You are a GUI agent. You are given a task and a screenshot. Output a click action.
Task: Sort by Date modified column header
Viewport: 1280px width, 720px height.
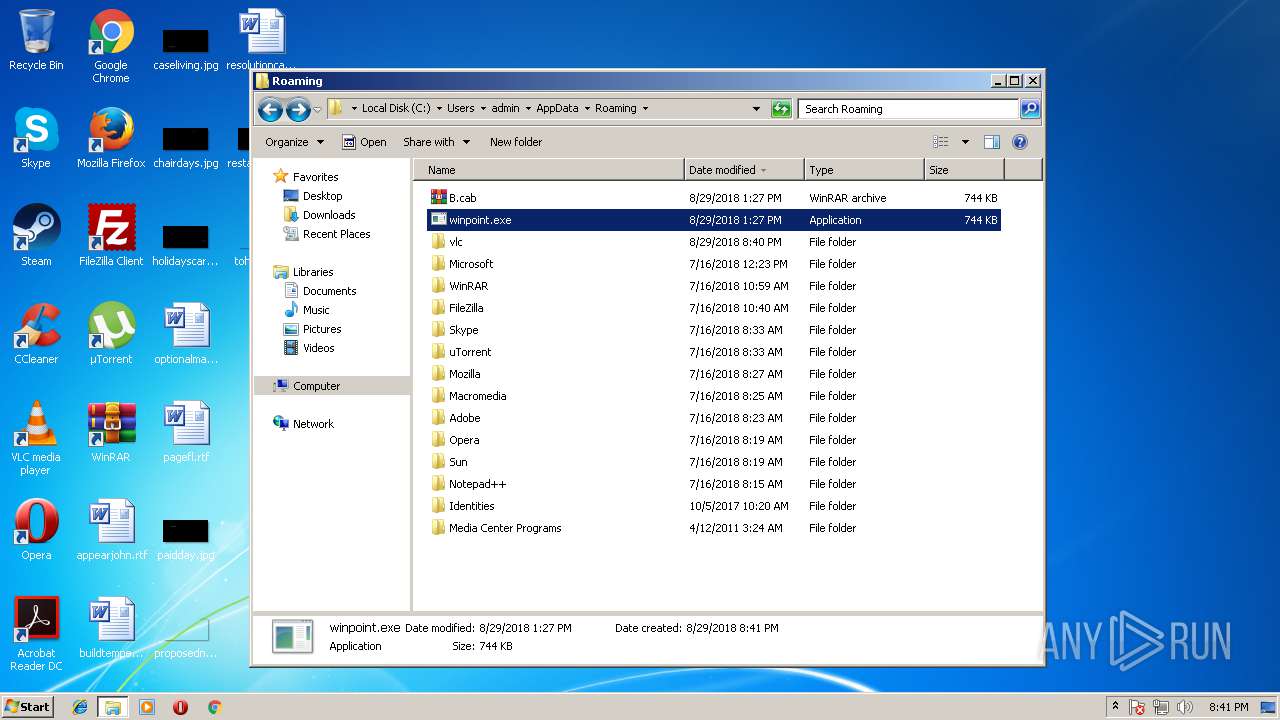pyautogui.click(x=744, y=170)
